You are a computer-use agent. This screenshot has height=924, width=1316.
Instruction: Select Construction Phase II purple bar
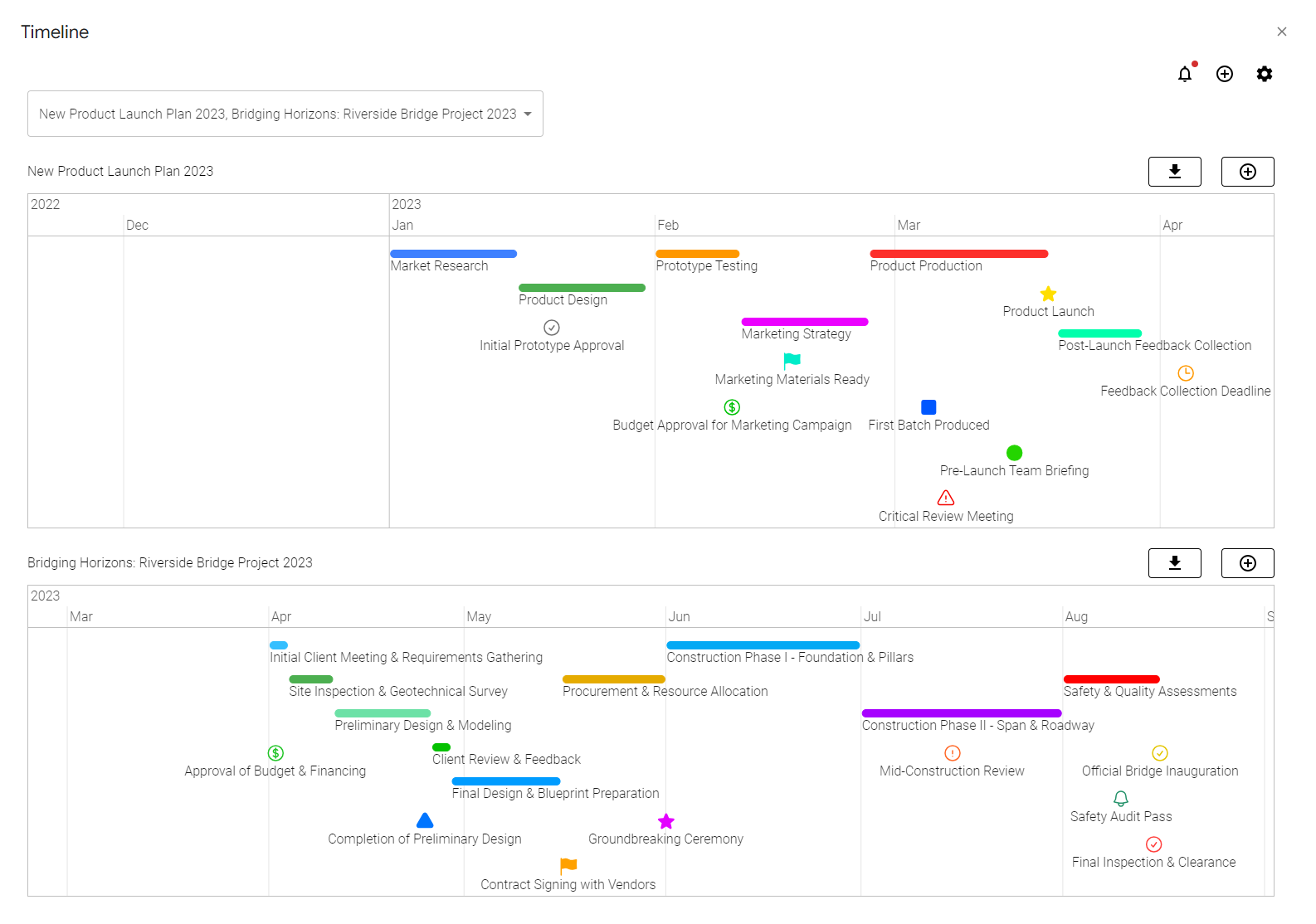point(961,713)
